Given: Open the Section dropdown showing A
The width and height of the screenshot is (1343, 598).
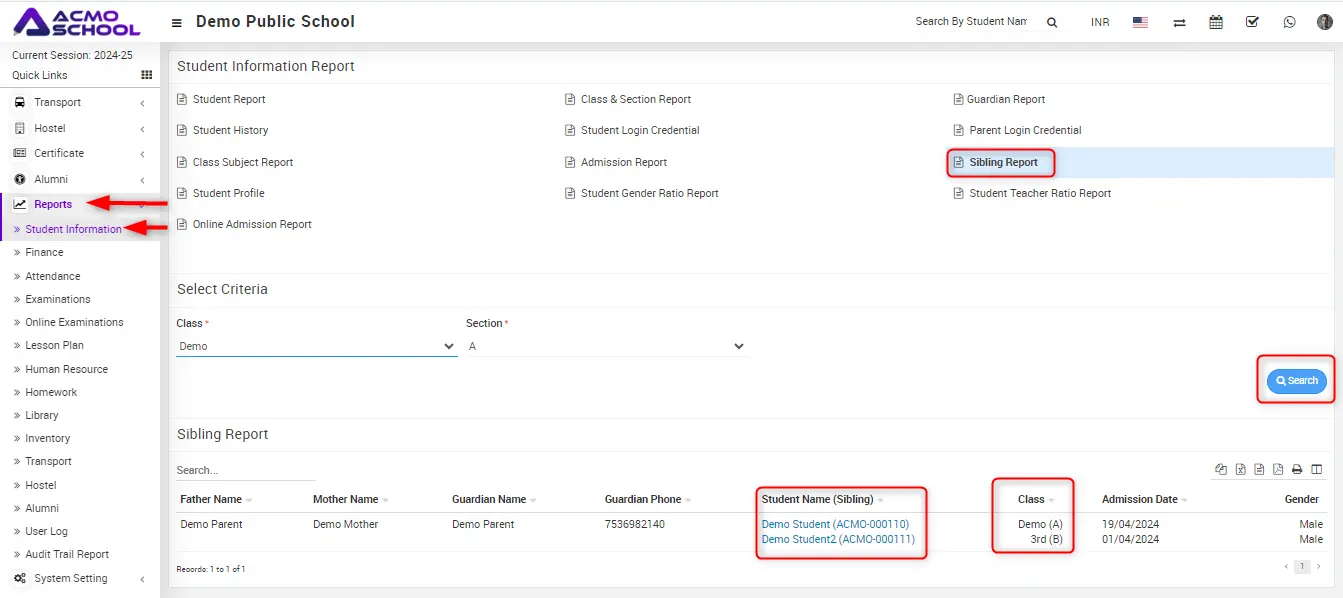Looking at the screenshot, I should click(606, 346).
